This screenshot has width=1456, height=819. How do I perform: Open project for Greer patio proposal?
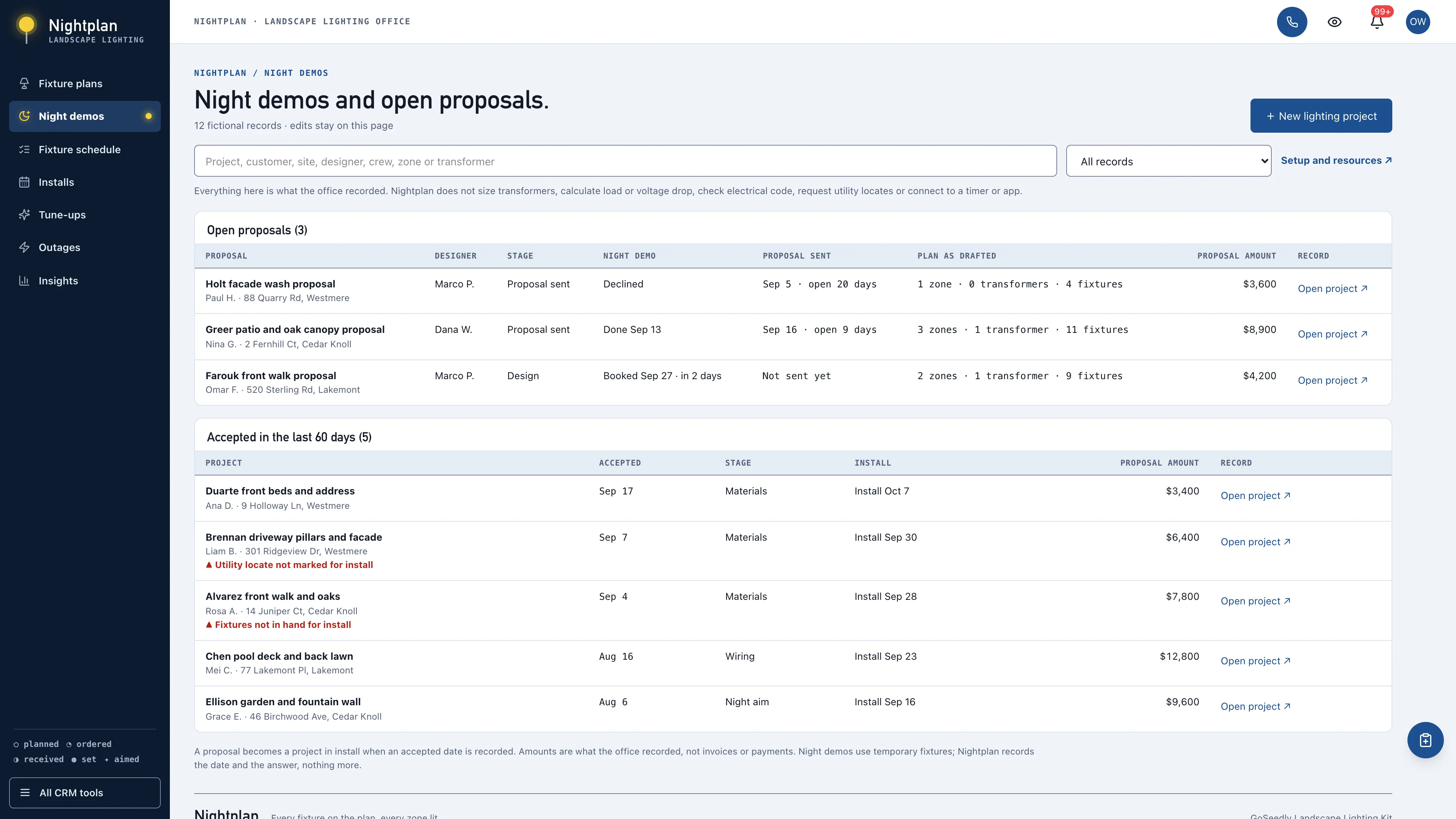point(1332,334)
